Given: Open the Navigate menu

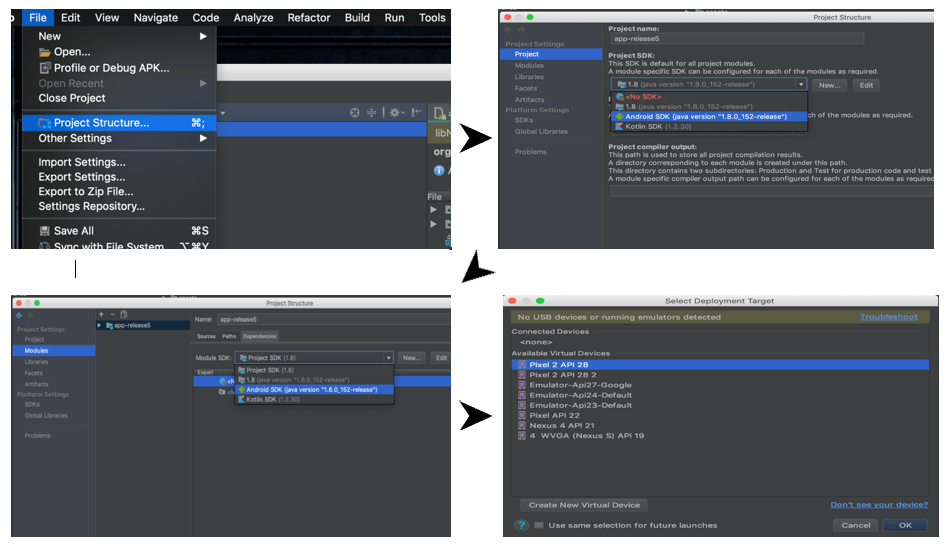Looking at the screenshot, I should click(155, 18).
